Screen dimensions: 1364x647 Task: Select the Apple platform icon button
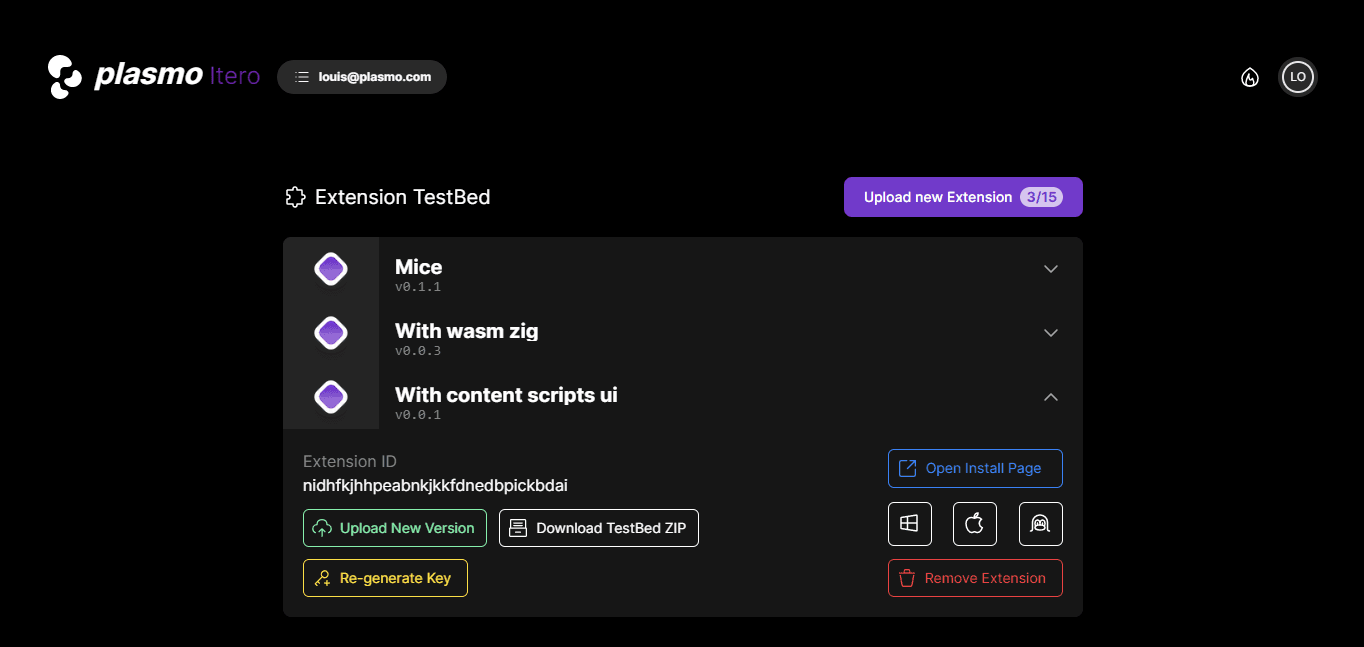(x=975, y=524)
